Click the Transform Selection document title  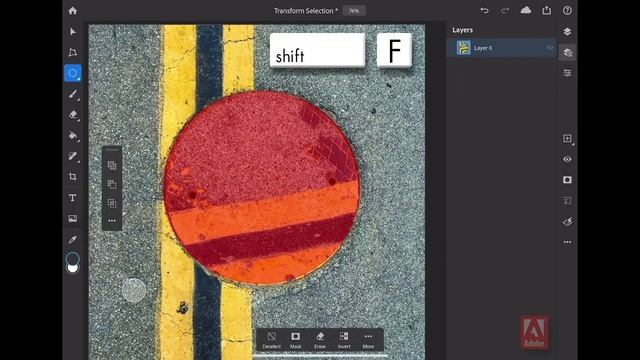(306, 11)
